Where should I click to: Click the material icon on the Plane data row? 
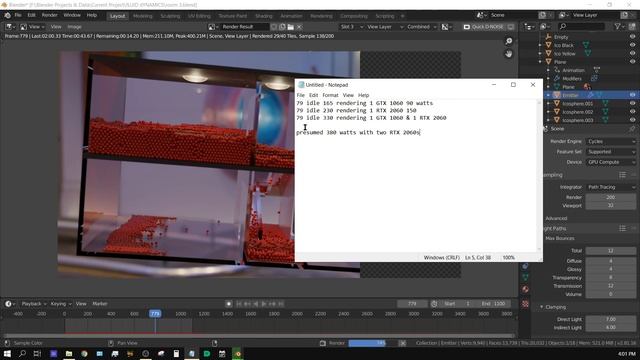(x=587, y=87)
